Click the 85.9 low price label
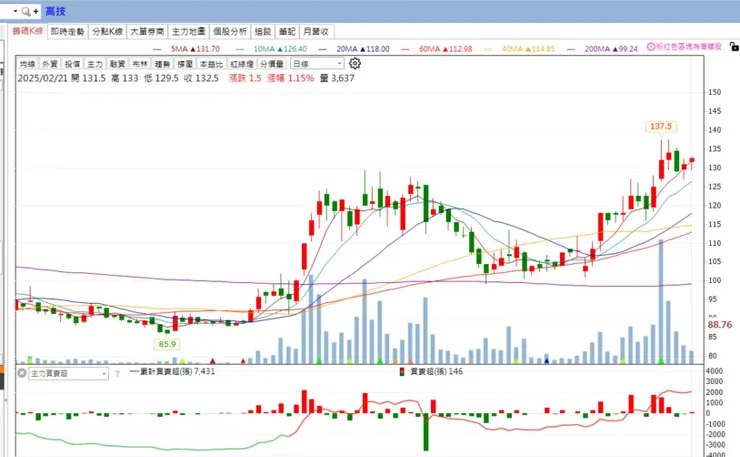The width and height of the screenshot is (740, 457). (x=167, y=344)
